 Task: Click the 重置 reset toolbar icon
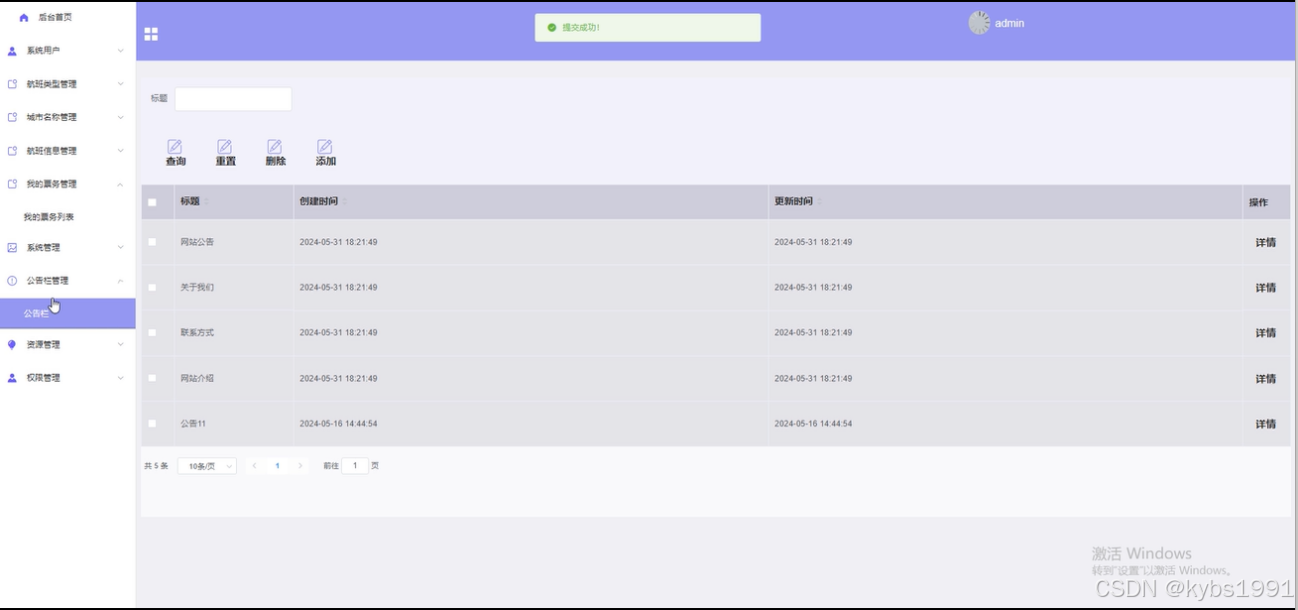coord(225,147)
